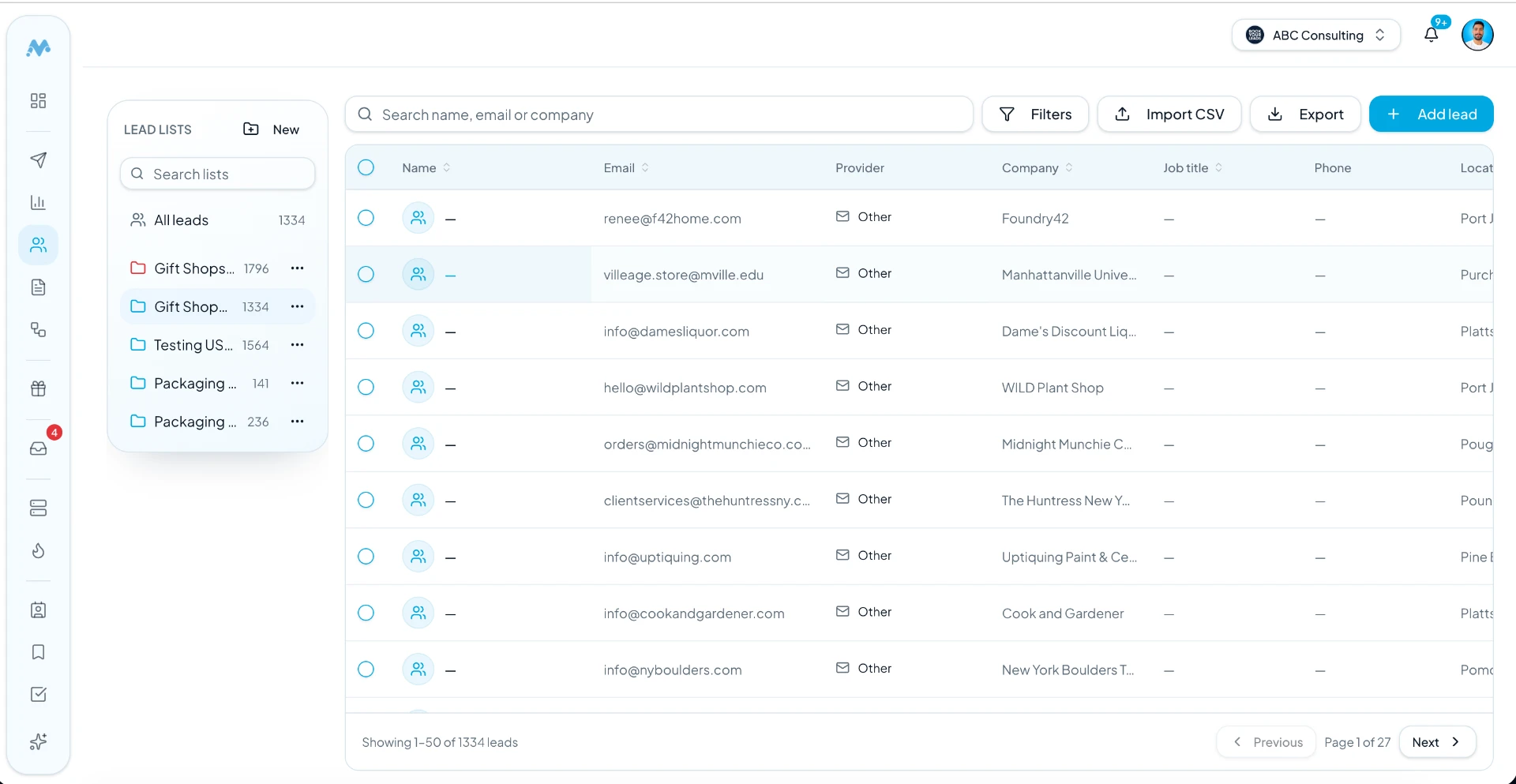The width and height of the screenshot is (1516, 784).
Task: Sort leads by Company column
Action: (x=1037, y=167)
